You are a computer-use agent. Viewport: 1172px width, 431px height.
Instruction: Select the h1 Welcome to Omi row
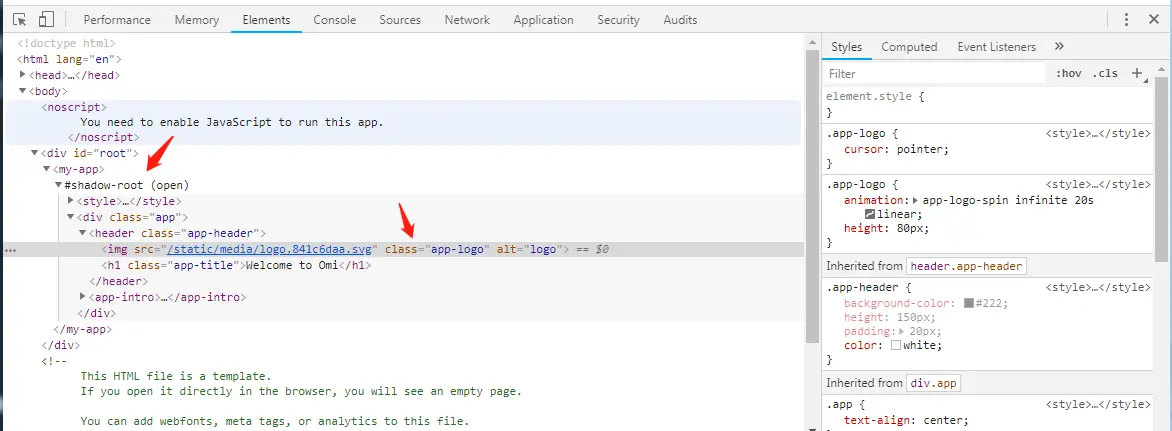click(x=236, y=265)
